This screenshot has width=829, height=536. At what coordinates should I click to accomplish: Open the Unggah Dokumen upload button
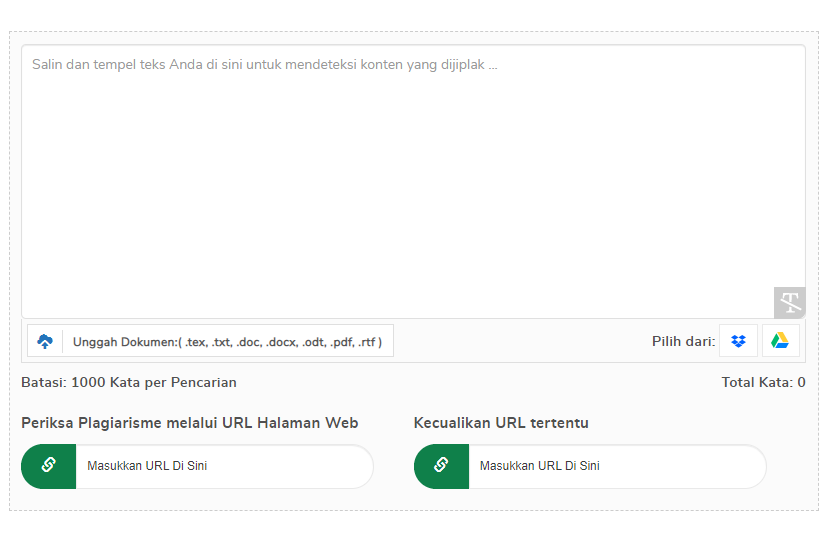210,341
